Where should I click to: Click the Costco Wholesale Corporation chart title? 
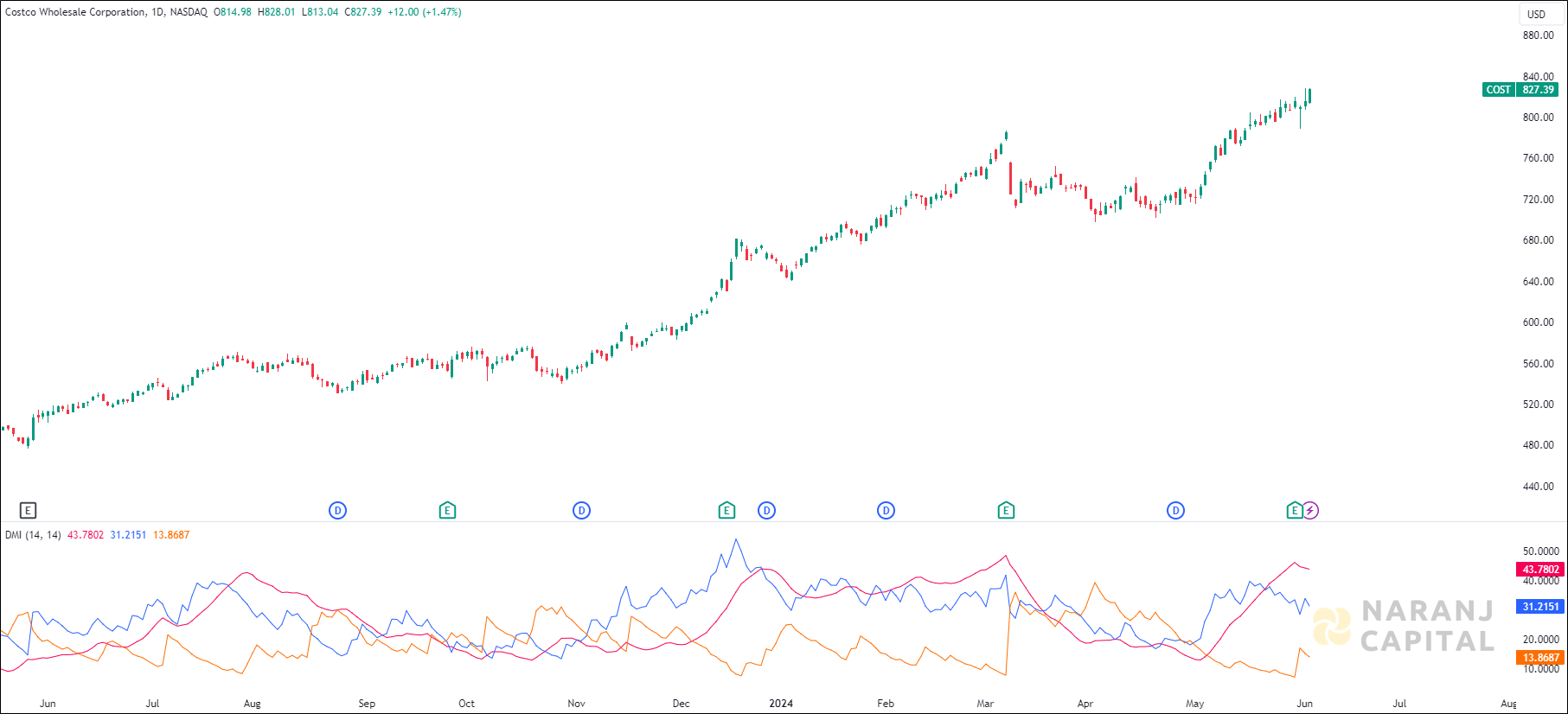click(76, 12)
